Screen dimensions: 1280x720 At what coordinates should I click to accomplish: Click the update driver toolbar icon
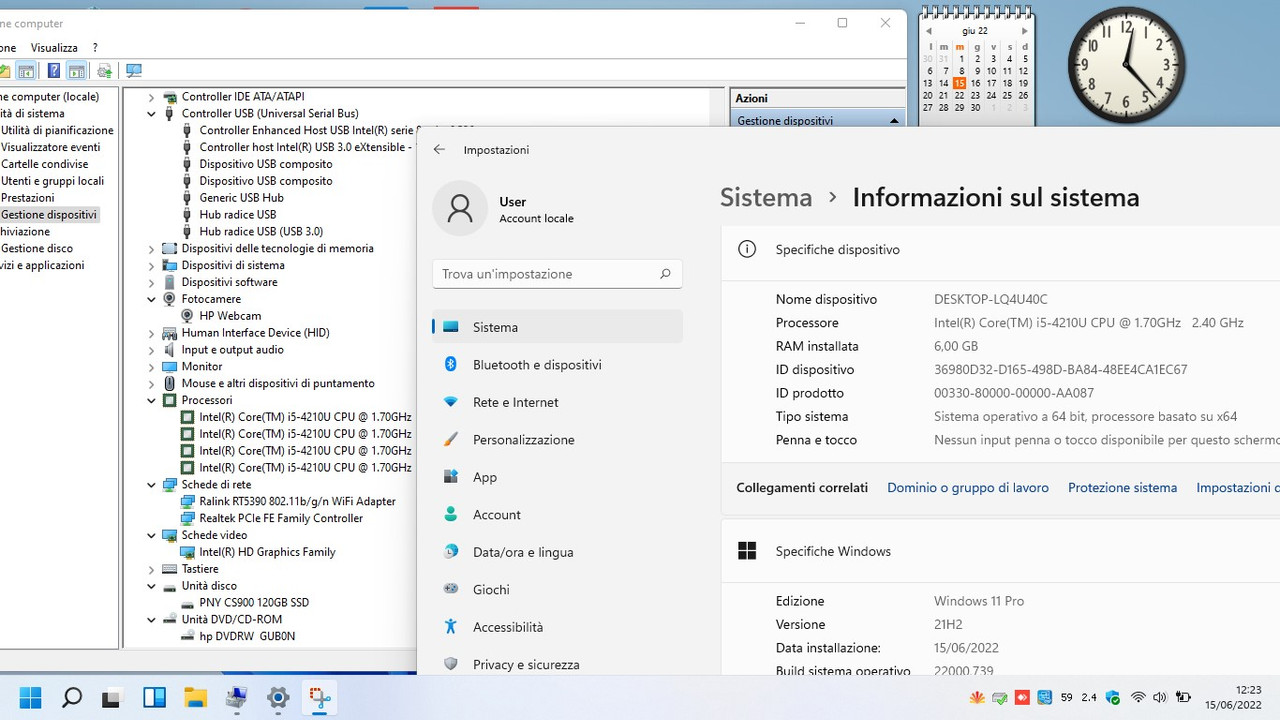click(x=104, y=71)
